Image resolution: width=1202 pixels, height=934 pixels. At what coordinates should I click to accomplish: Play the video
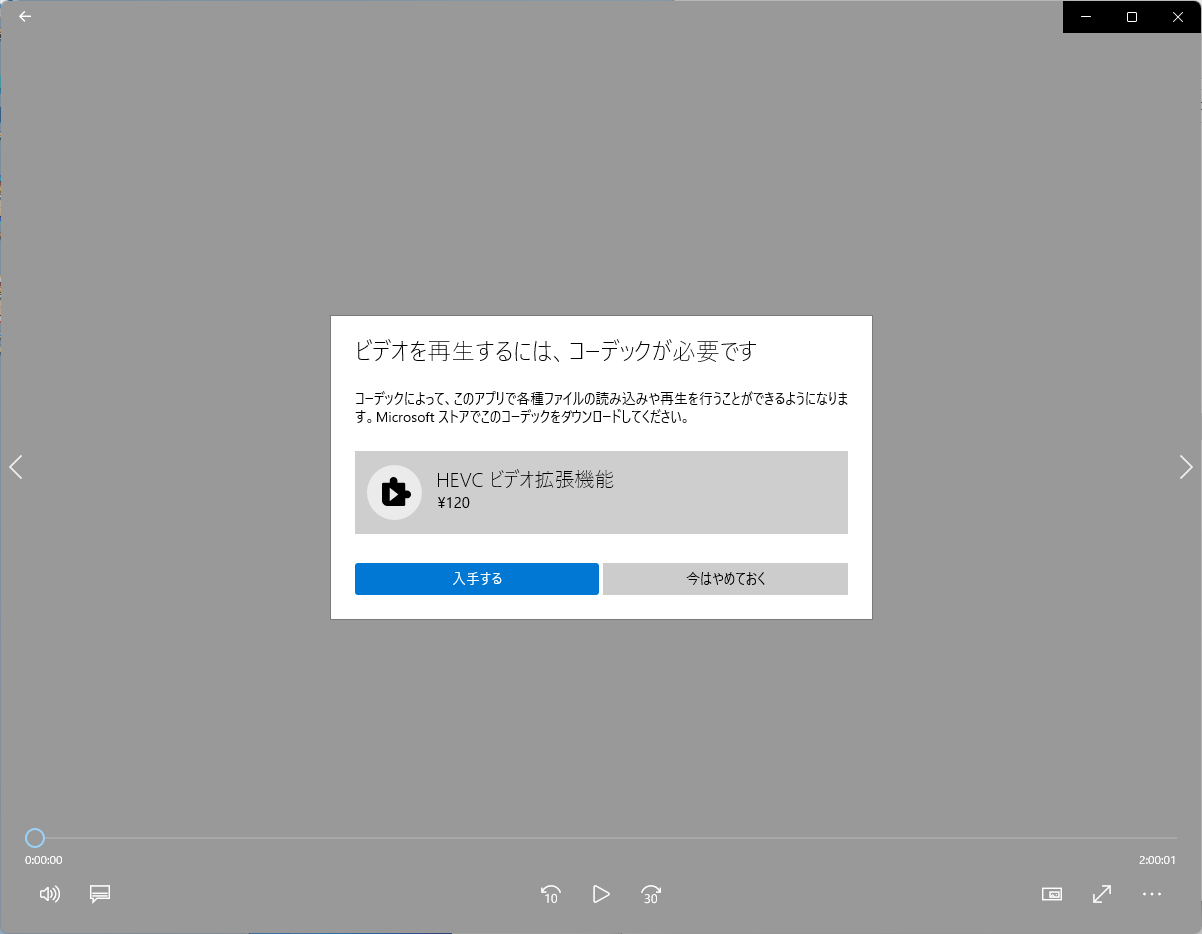coord(601,894)
